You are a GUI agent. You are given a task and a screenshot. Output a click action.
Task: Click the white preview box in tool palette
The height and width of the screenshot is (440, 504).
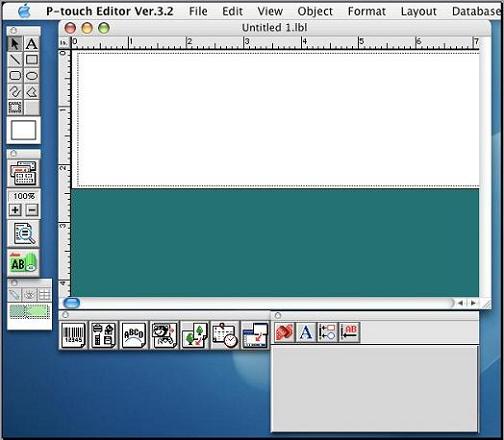click(x=24, y=130)
